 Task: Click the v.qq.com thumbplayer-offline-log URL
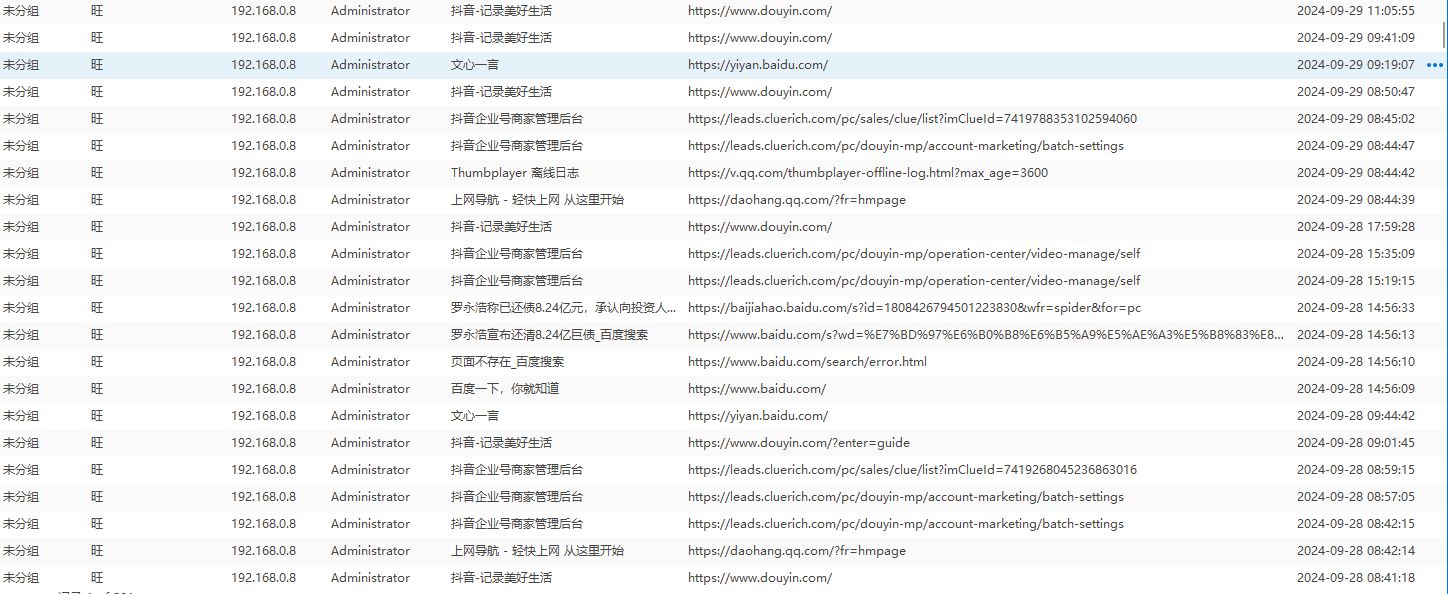868,173
